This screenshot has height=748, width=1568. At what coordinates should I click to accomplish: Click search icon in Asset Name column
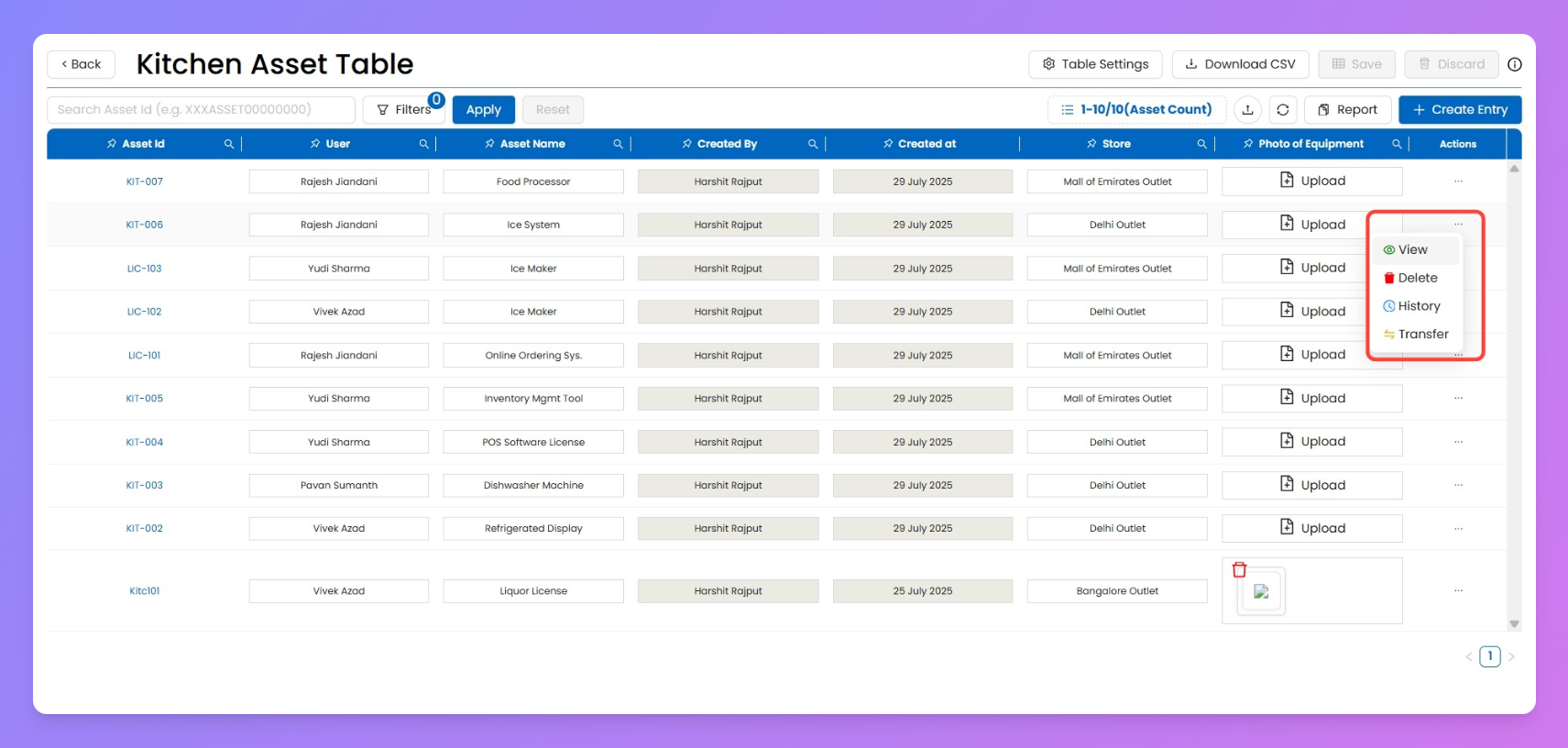click(x=618, y=144)
